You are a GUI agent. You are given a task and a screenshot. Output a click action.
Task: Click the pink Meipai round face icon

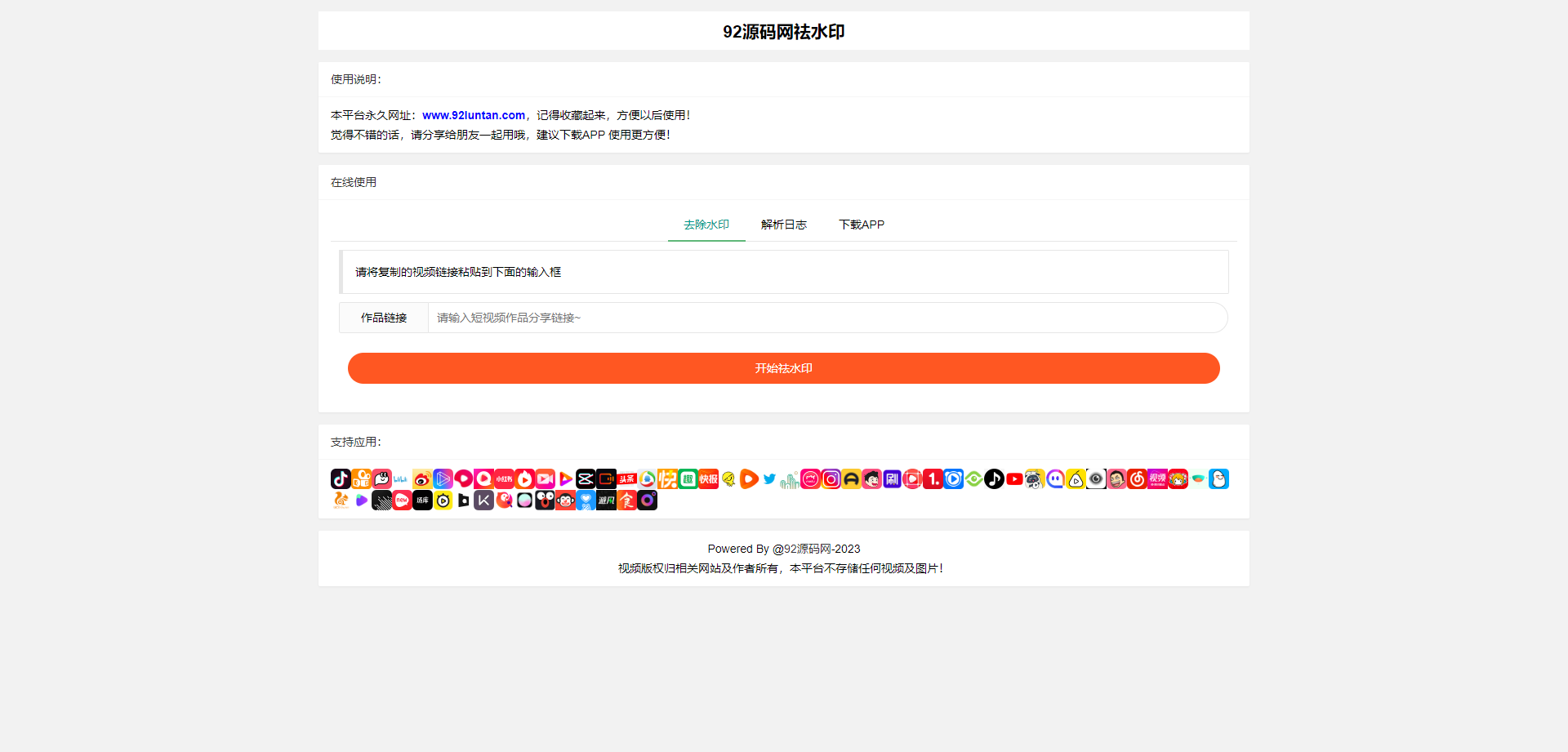point(810,478)
